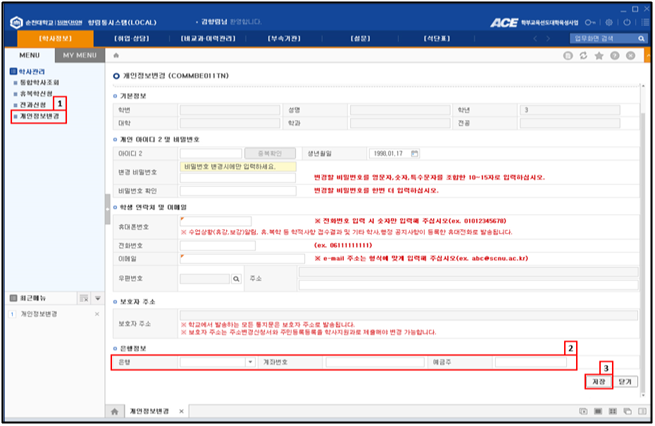Click the 닫기 close button
Viewport: 655px width, 426px height.
[x=624, y=382]
